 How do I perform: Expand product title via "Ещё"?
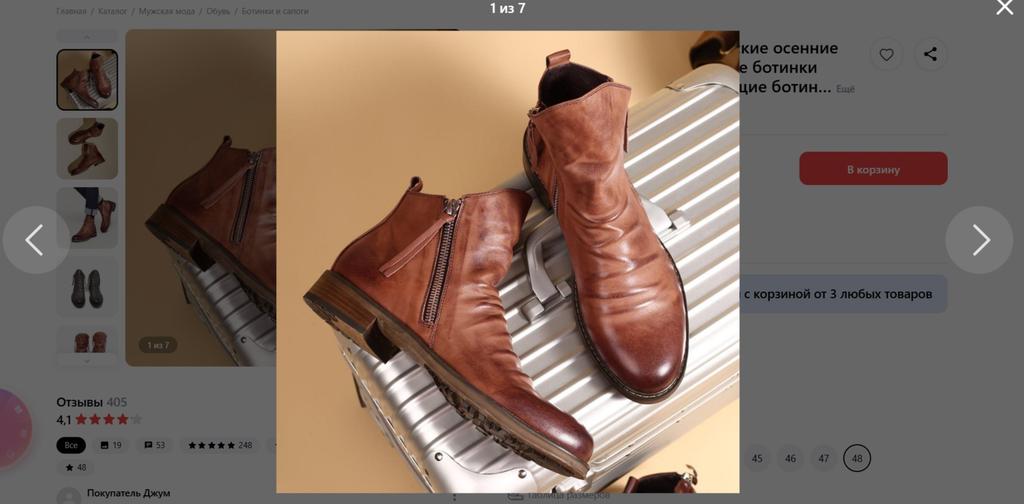pos(845,89)
